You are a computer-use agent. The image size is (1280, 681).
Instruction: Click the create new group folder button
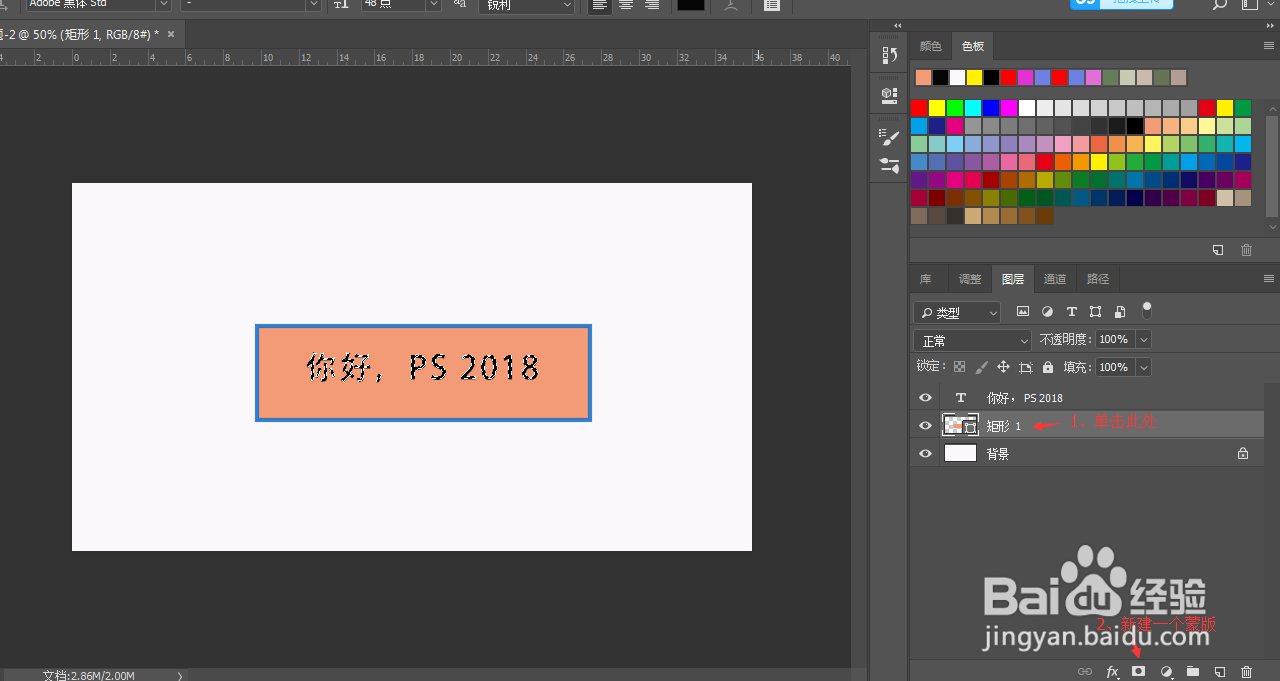(1192, 671)
